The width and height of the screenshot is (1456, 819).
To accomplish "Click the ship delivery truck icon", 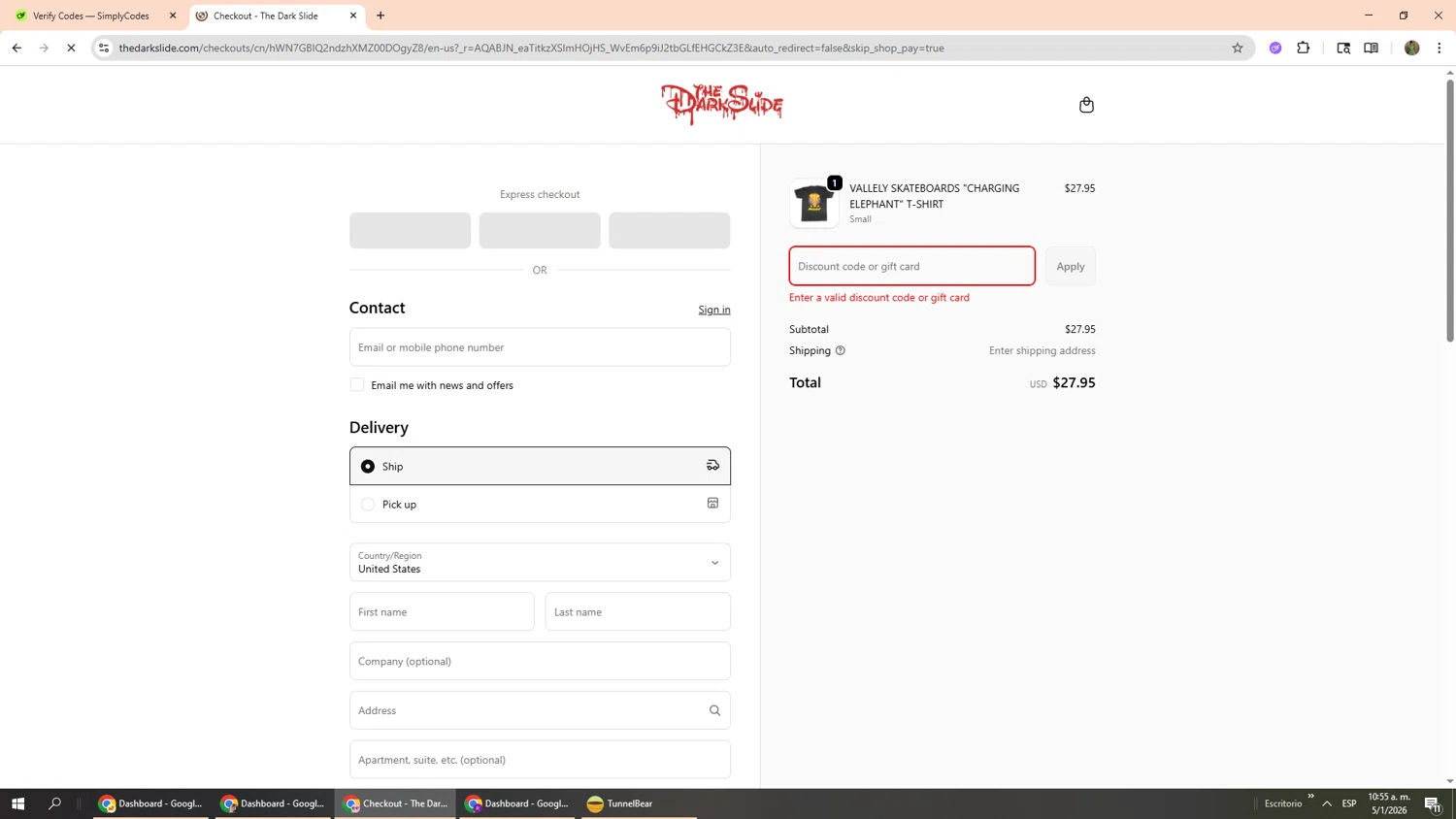I will coord(712,466).
